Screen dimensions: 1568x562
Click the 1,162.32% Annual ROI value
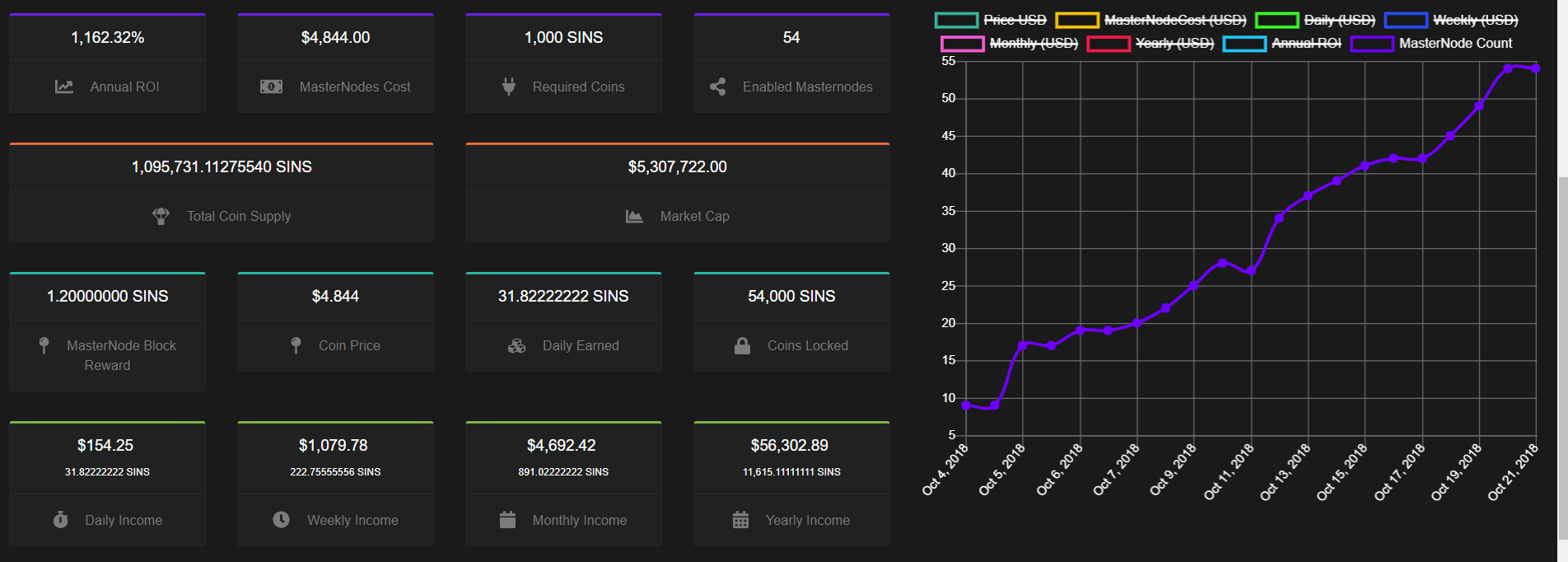[108, 38]
